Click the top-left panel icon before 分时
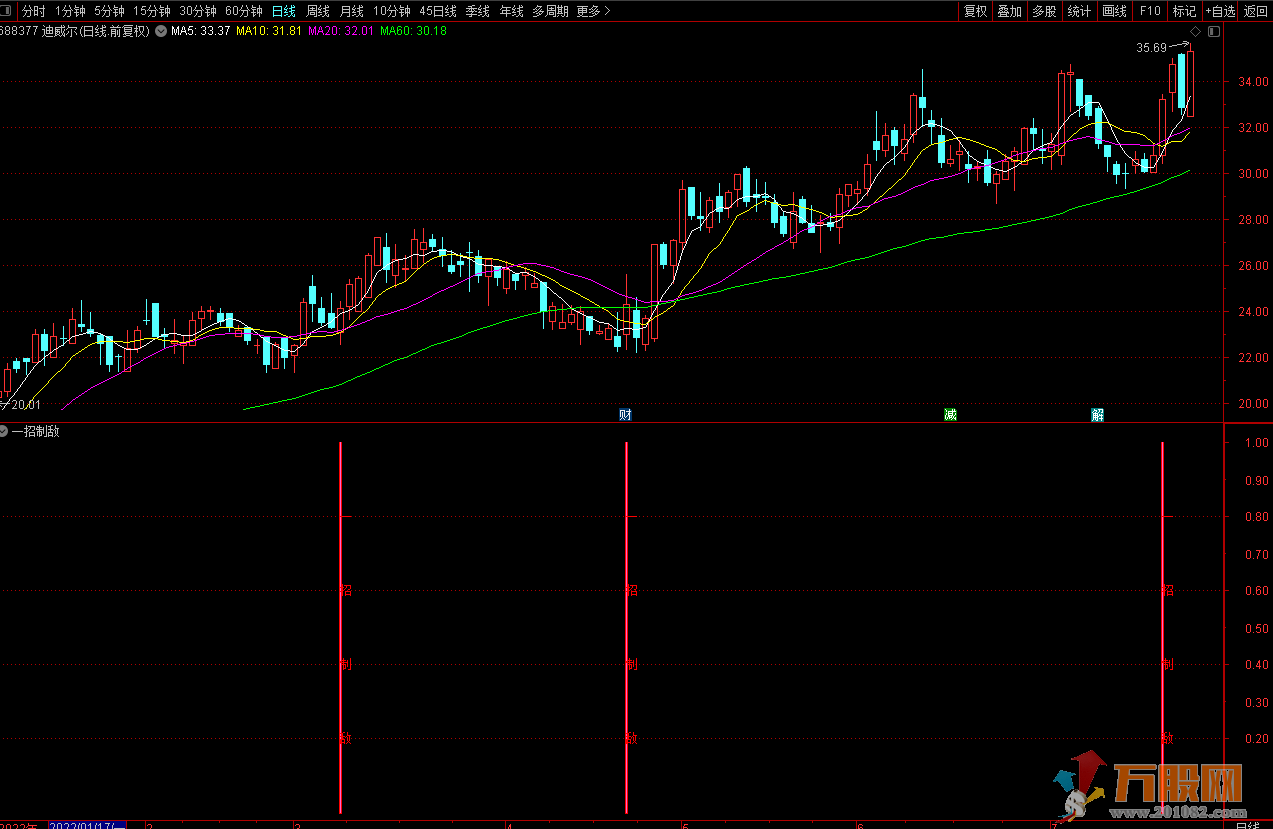 pyautogui.click(x=8, y=11)
